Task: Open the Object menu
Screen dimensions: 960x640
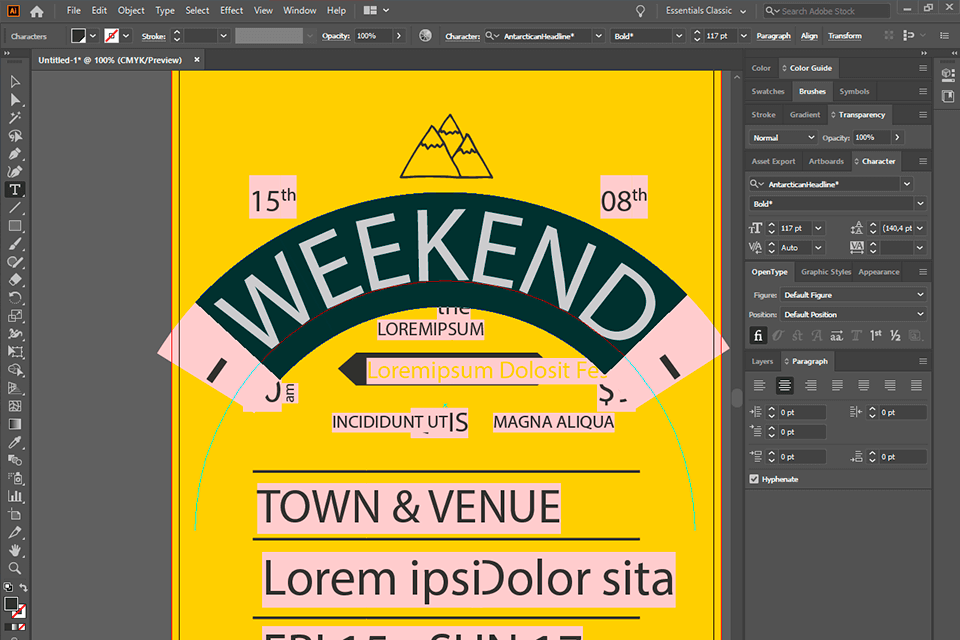Action: (131, 10)
